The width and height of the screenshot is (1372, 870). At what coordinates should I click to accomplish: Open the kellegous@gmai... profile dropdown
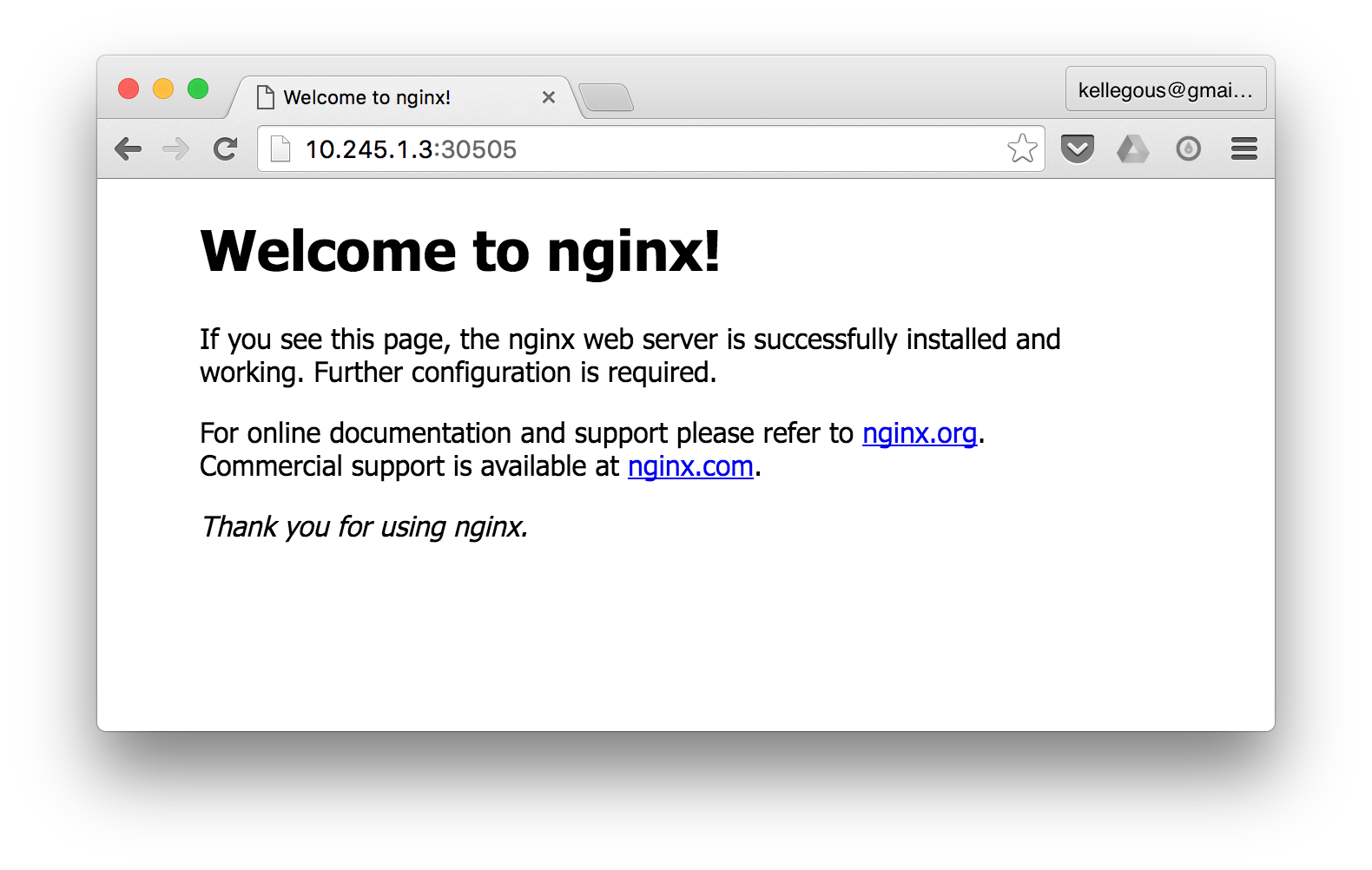pyautogui.click(x=1165, y=90)
